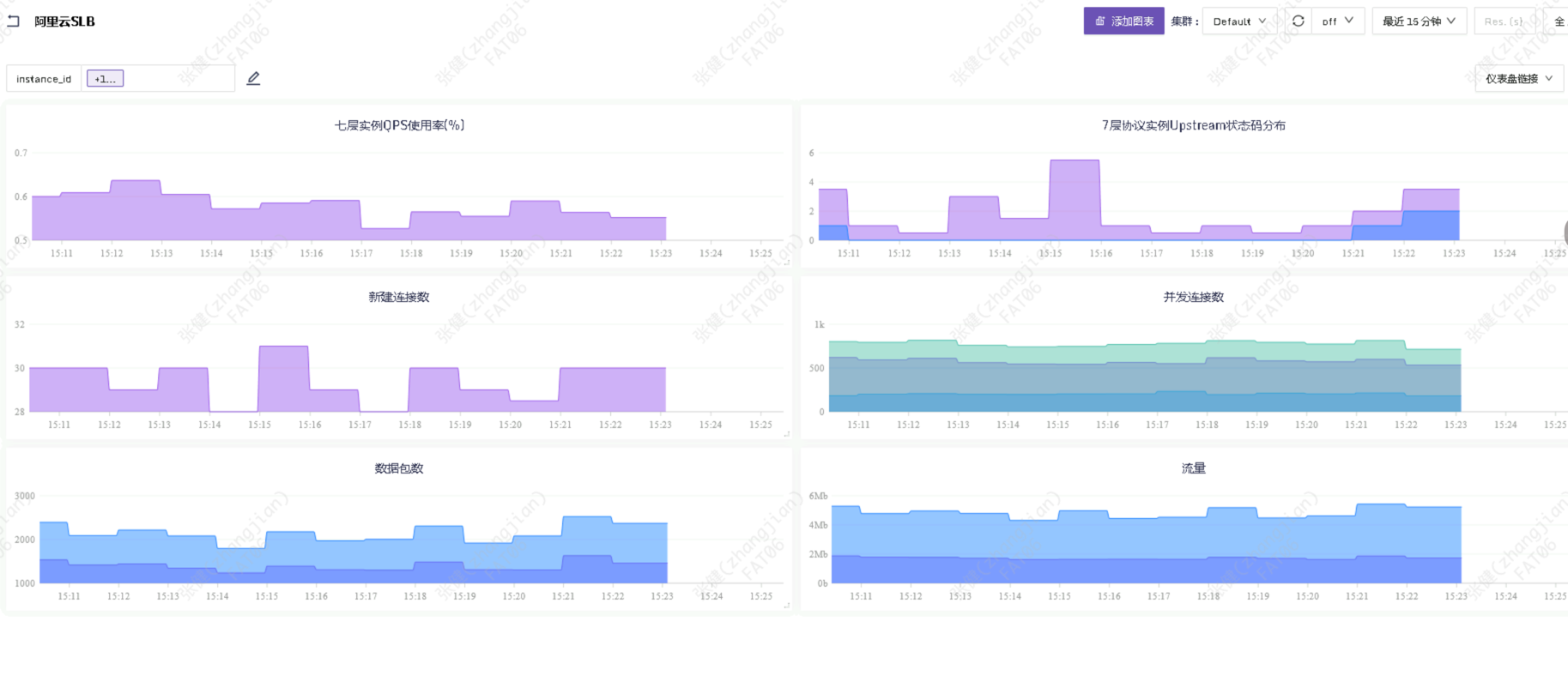Click the Res. (s) input field
Image resolution: width=1568 pixels, height=694 pixels.
coord(1504,21)
